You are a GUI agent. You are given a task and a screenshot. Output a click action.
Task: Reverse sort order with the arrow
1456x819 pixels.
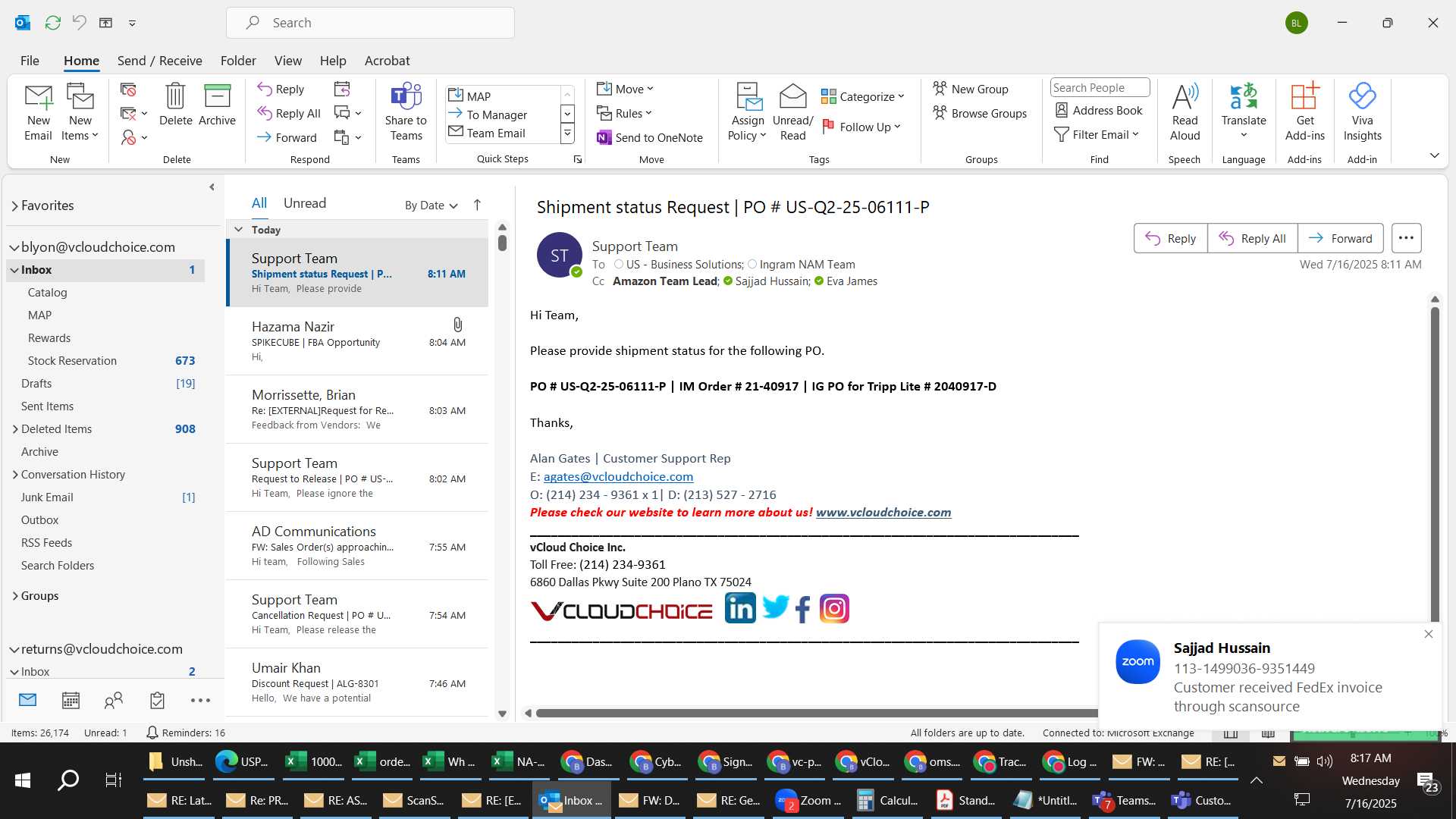pos(477,205)
